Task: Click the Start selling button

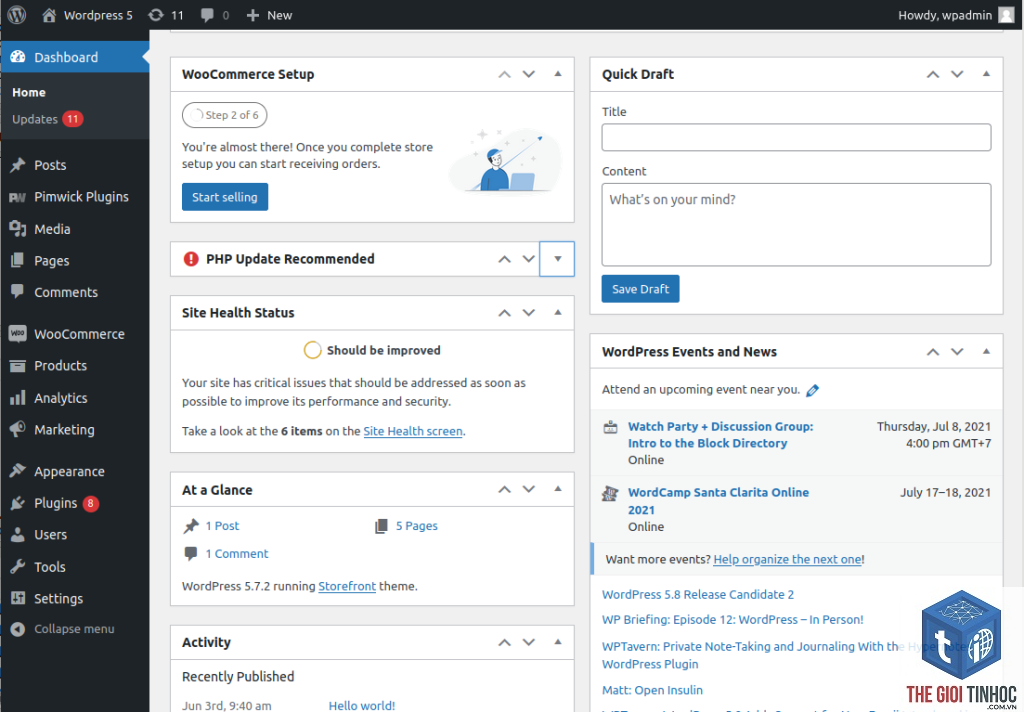Action: pyautogui.click(x=225, y=197)
